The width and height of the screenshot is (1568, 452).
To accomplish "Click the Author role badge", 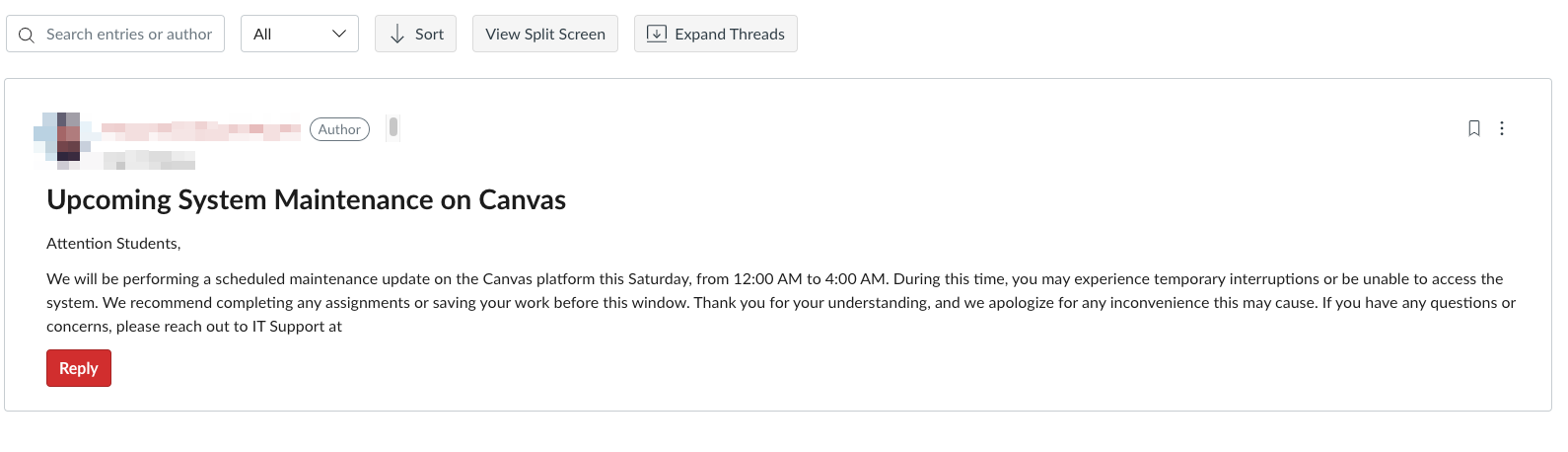I will click(339, 129).
